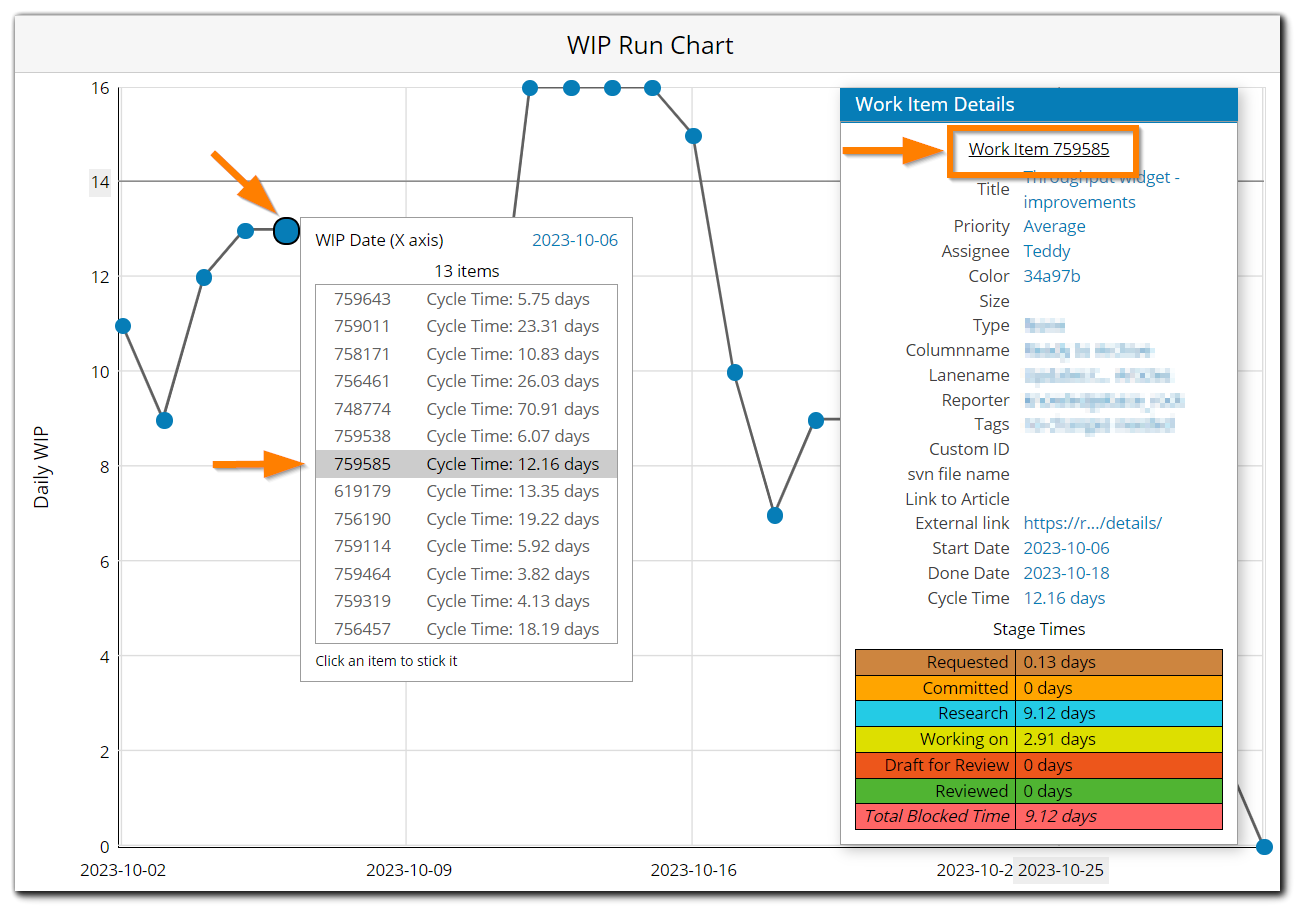Click the Start Date 2023-10-06 link
1307x918 pixels.
(x=1066, y=547)
